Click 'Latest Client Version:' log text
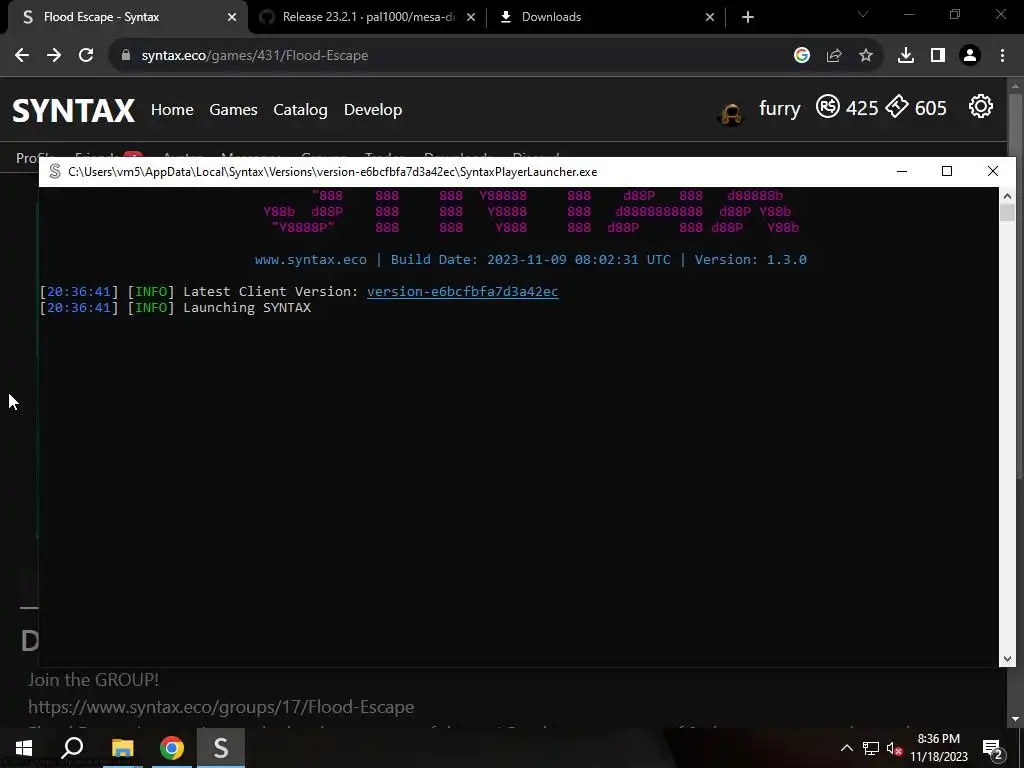 click(x=270, y=291)
